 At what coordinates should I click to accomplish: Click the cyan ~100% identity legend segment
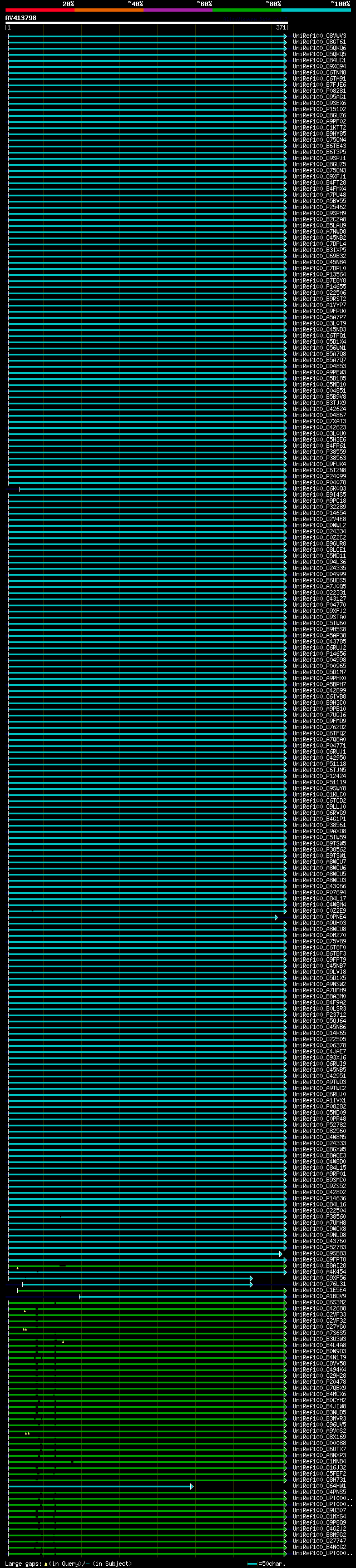pos(317,10)
